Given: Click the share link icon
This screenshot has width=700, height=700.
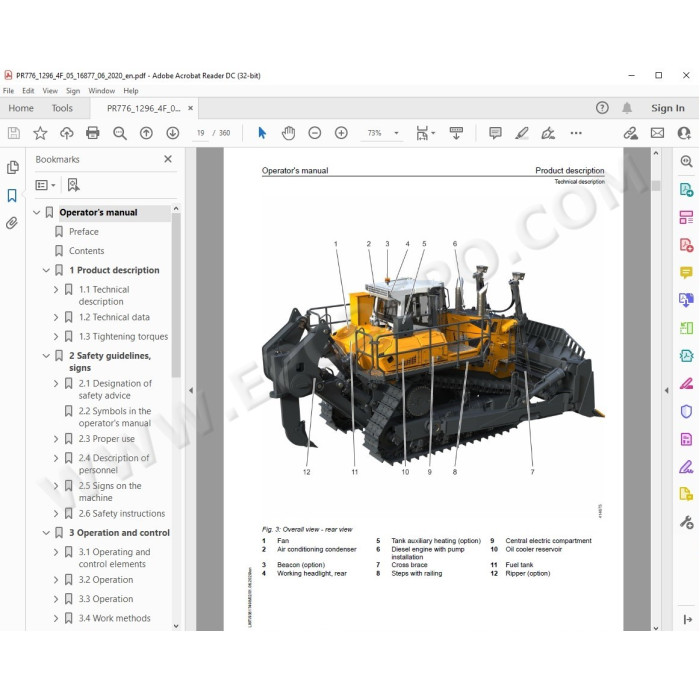Looking at the screenshot, I should coord(630,133).
